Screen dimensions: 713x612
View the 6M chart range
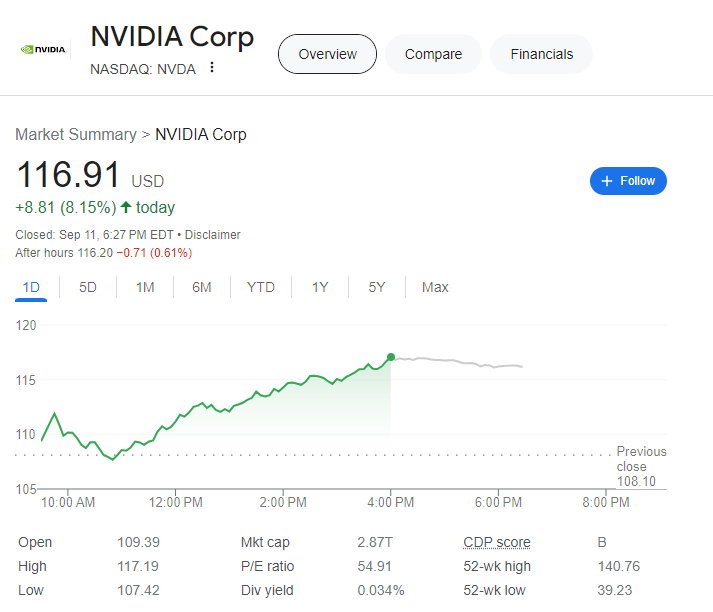[202, 288]
